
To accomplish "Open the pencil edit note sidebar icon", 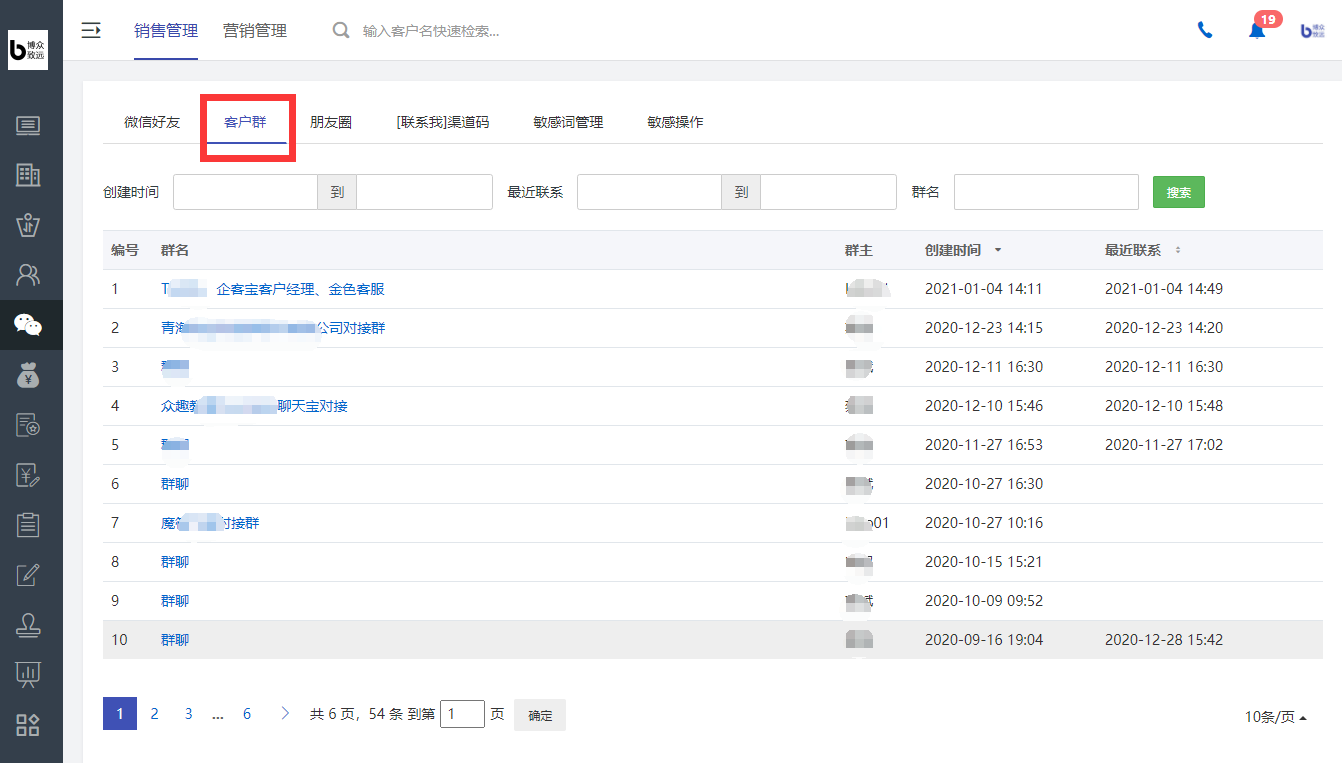I will point(28,574).
